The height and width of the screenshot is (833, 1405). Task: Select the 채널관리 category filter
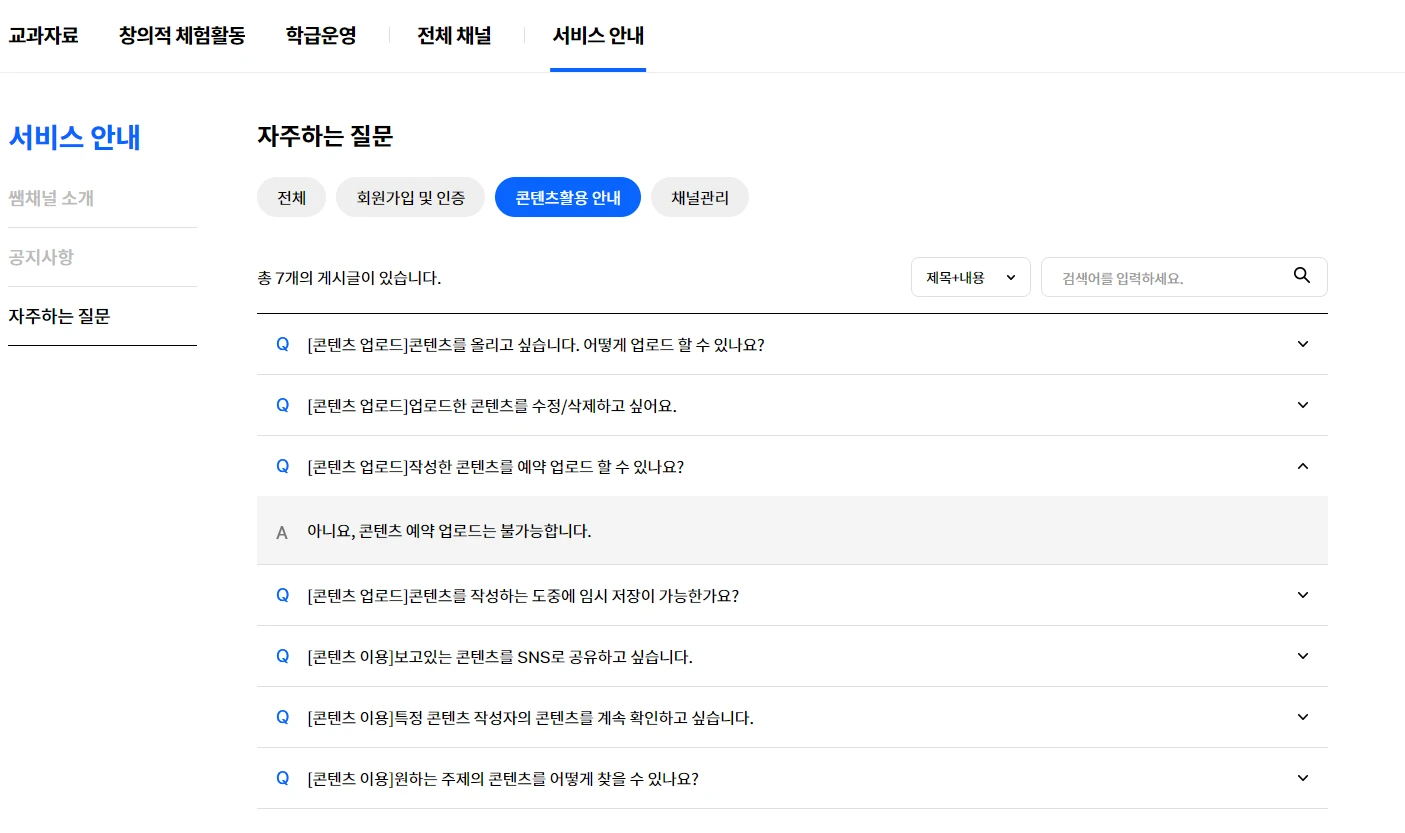(700, 197)
